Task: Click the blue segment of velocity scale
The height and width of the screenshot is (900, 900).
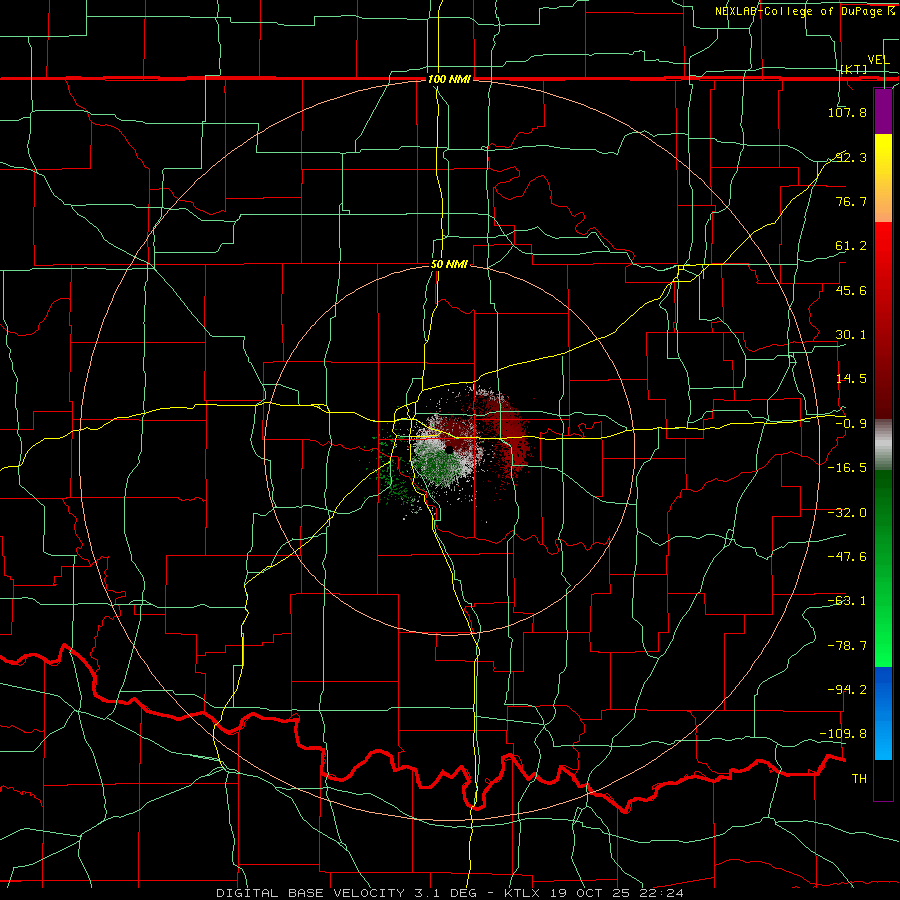Action: (883, 713)
